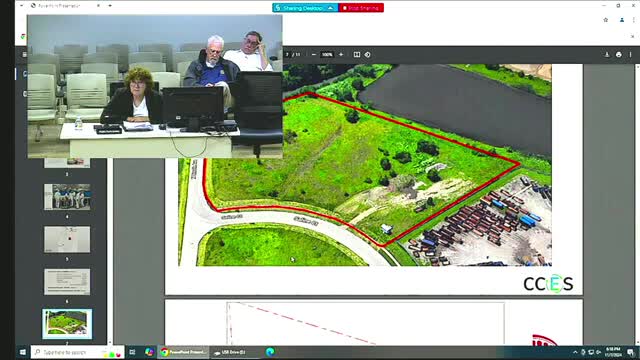Screen dimensions: 640x360
Task: Click the page number field
Action: pos(287,55)
